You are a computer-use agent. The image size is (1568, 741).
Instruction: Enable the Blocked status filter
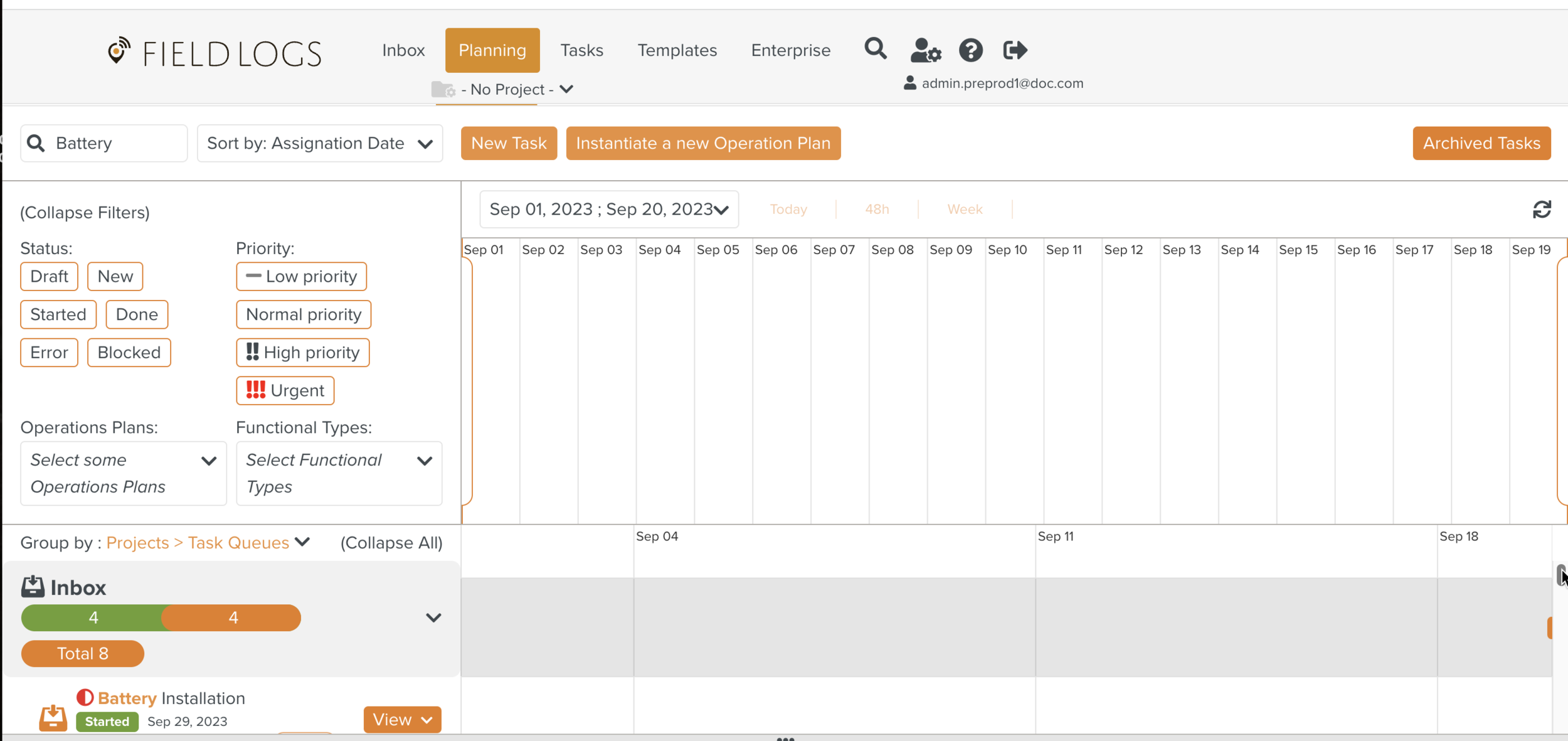[129, 353]
